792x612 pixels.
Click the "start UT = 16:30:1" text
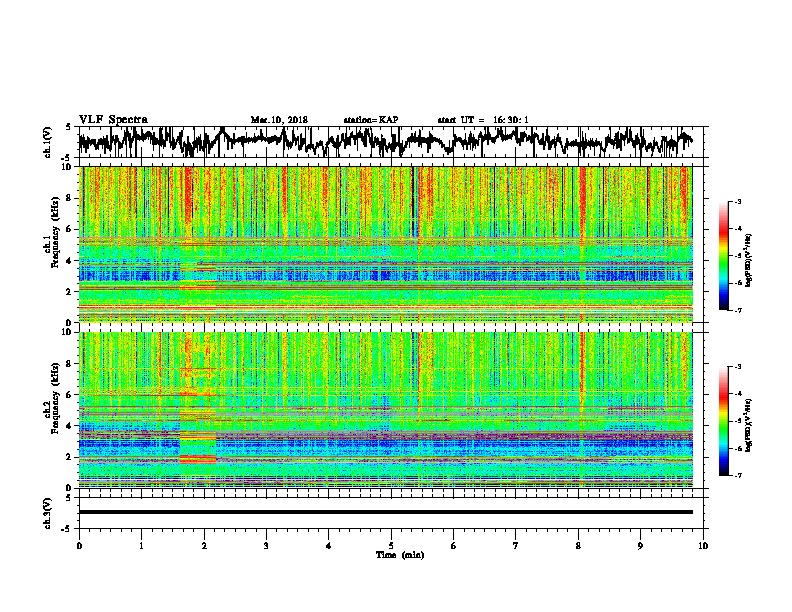tap(483, 120)
